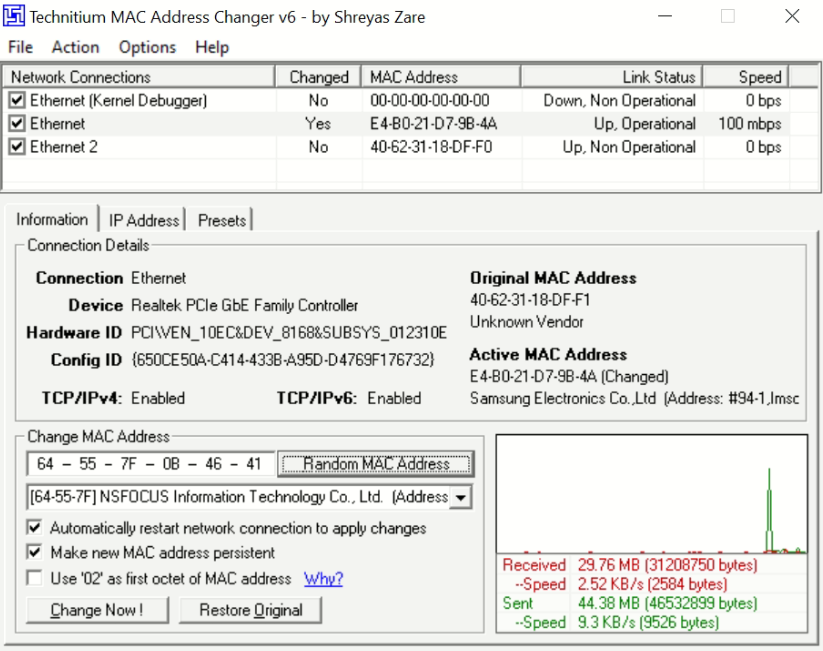Sort by the Network Connections column header
823x651 pixels.
(139, 77)
